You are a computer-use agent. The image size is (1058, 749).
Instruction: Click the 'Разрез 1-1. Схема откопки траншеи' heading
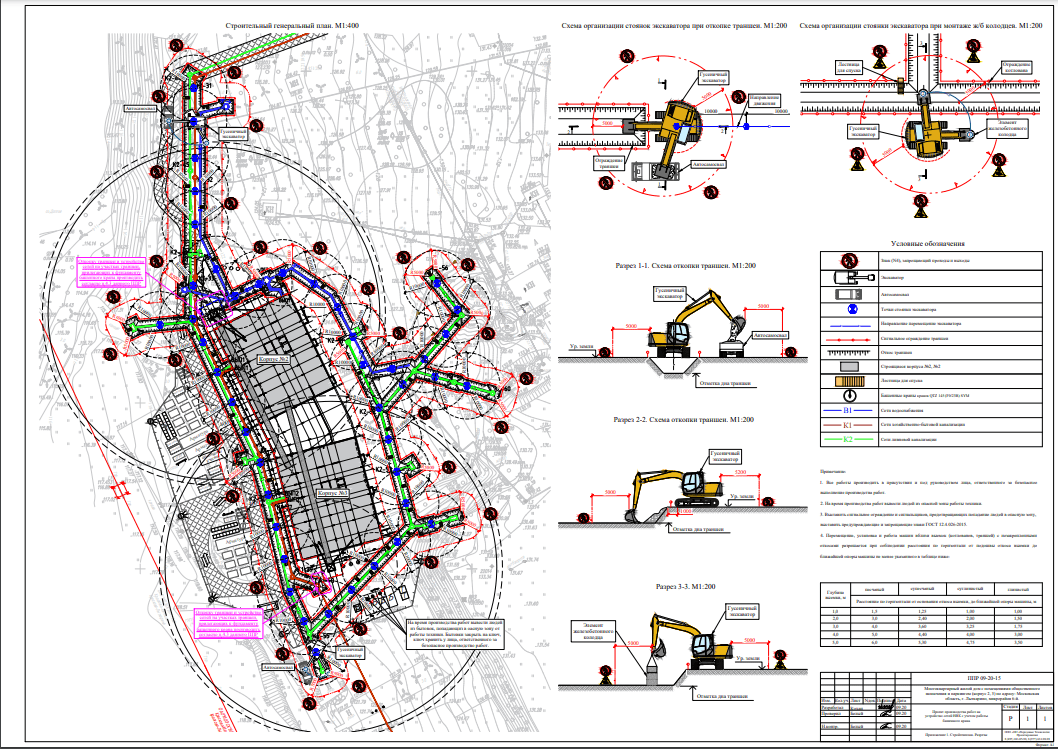pos(685,266)
